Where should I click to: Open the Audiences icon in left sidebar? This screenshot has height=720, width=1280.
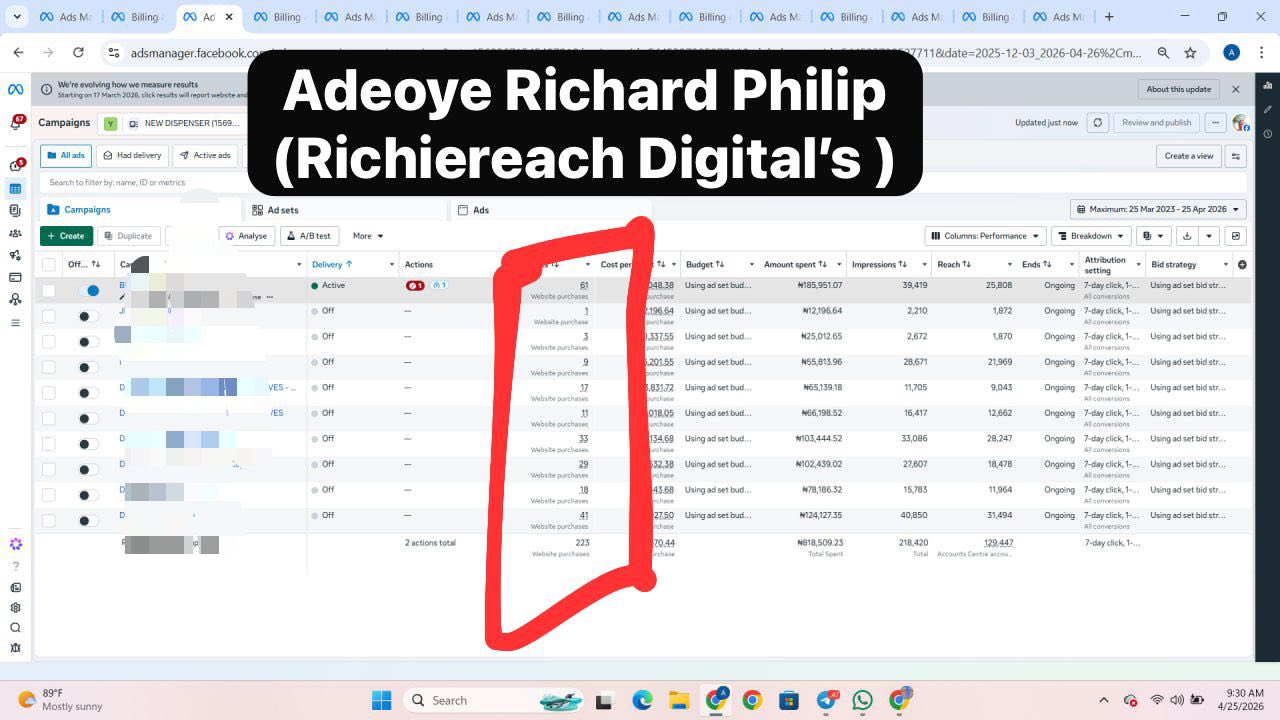15,233
